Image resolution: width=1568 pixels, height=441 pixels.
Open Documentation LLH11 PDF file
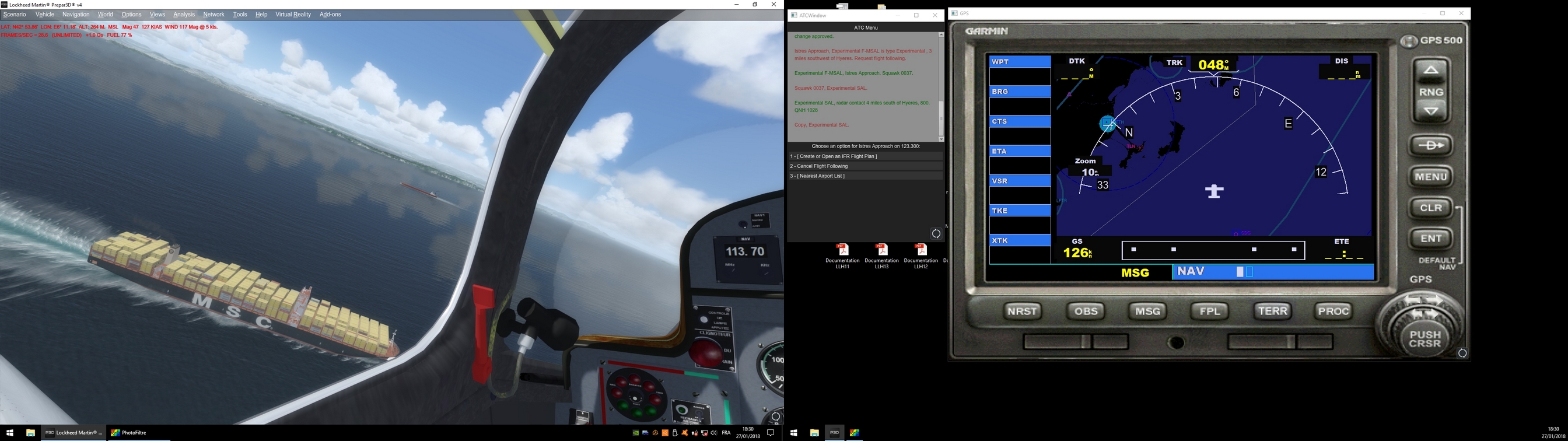(842, 257)
